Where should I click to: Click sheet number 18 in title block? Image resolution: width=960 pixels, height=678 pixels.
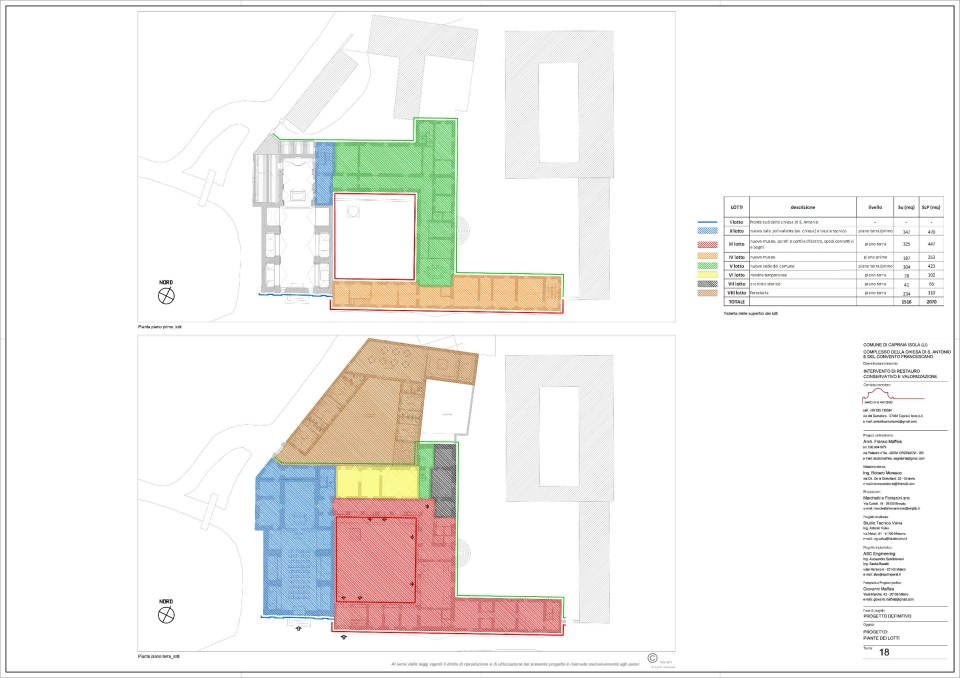point(881,652)
